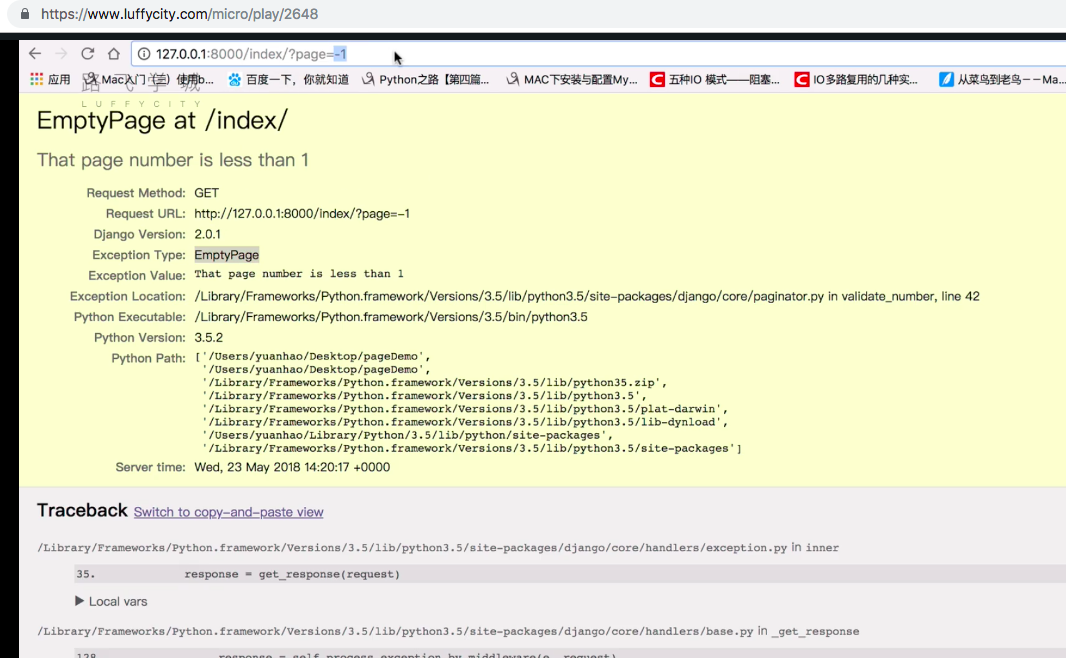Viewport: 1066px width, 658px height.
Task: Click the base.py in _get_response frame path
Action: pyautogui.click(x=448, y=631)
